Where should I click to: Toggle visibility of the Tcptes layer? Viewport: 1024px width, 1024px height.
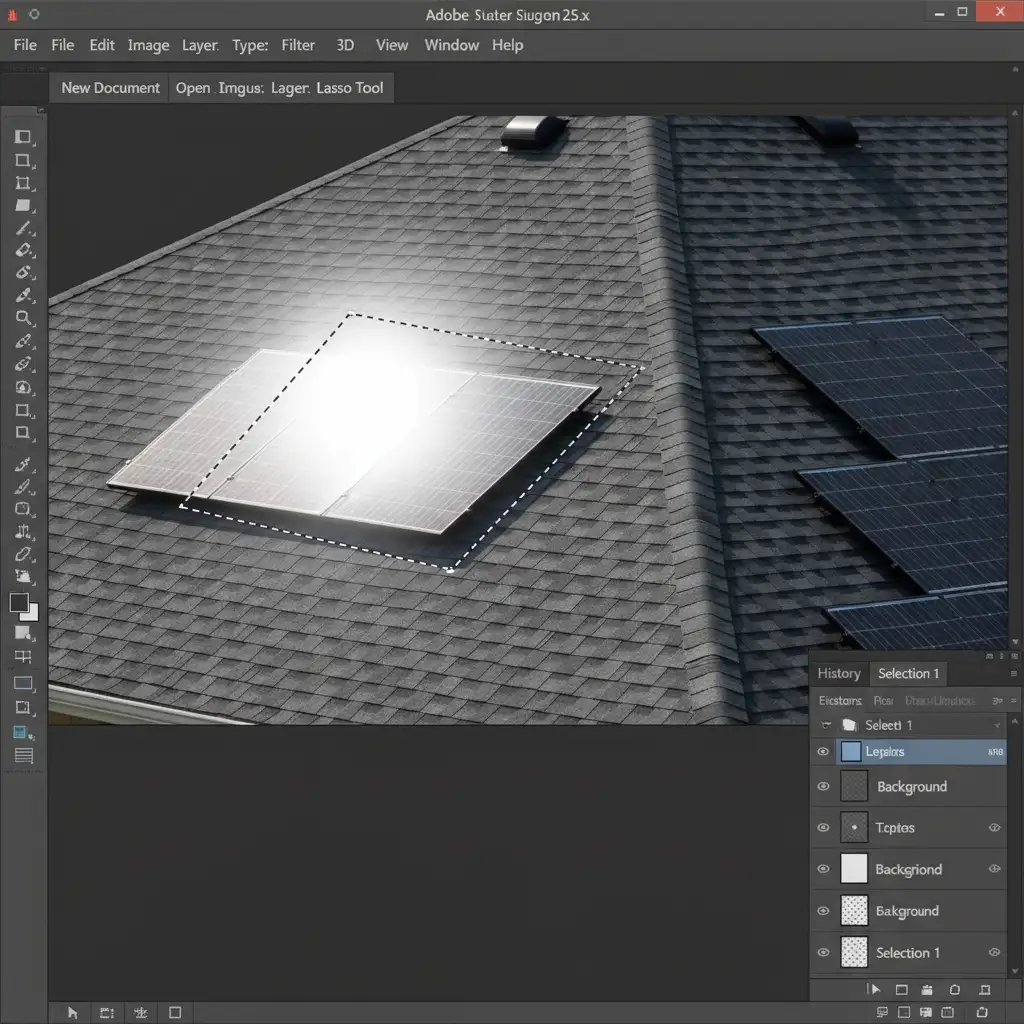[823, 828]
